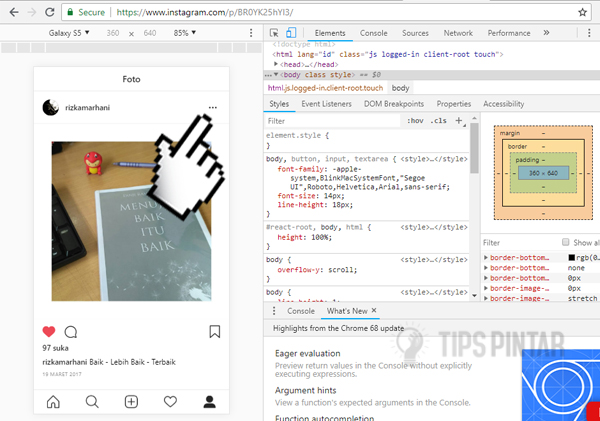Open comments with the speech bubble icon
Viewport: 600px width, 421px height.
(x=71, y=332)
